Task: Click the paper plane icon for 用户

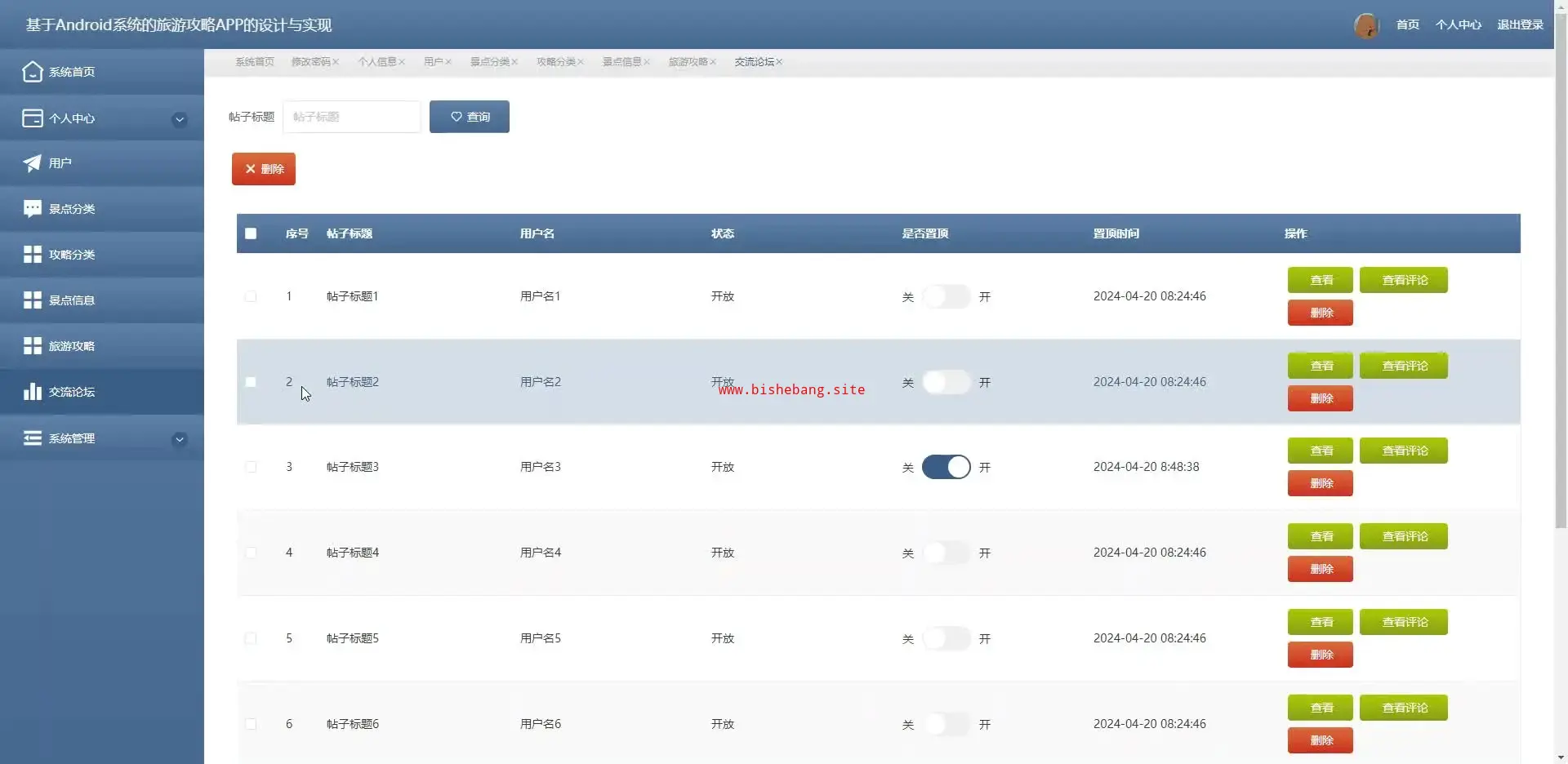Action: pyautogui.click(x=32, y=163)
